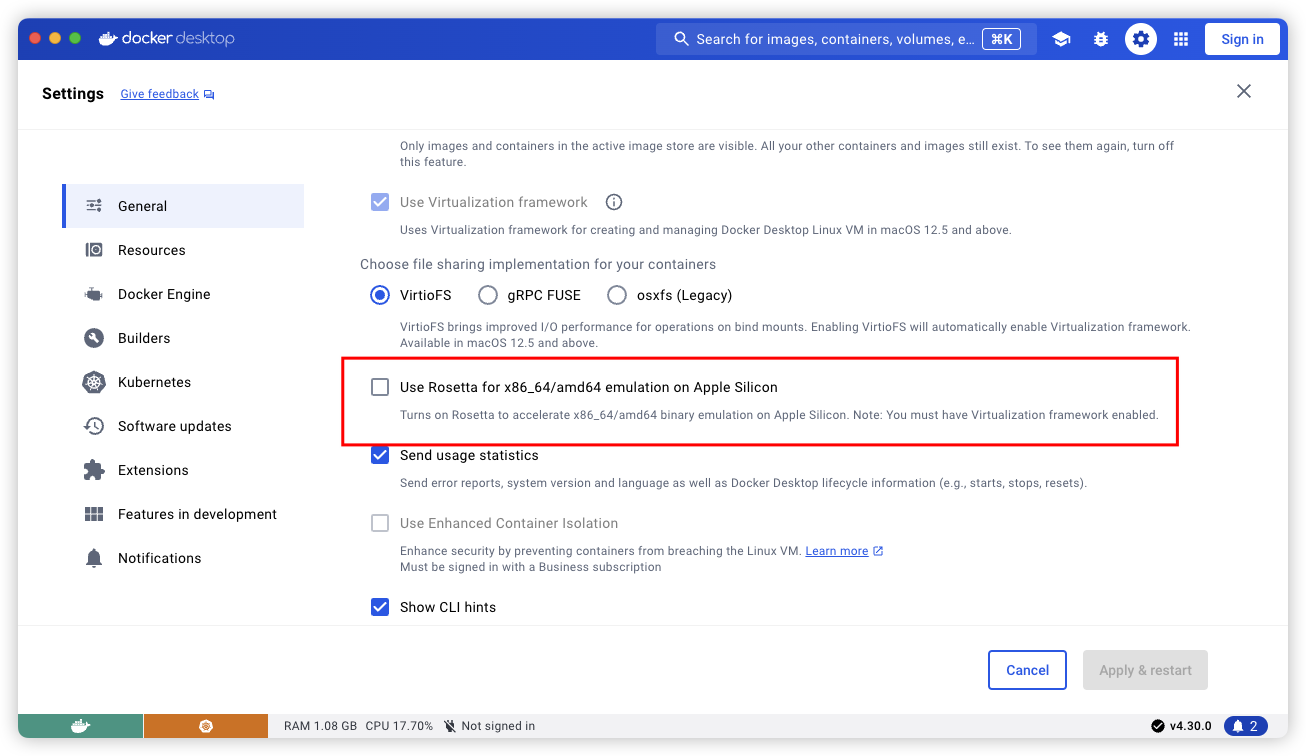Open the Learning center graduation cap icon
The width and height of the screenshot is (1306, 756).
(x=1061, y=39)
